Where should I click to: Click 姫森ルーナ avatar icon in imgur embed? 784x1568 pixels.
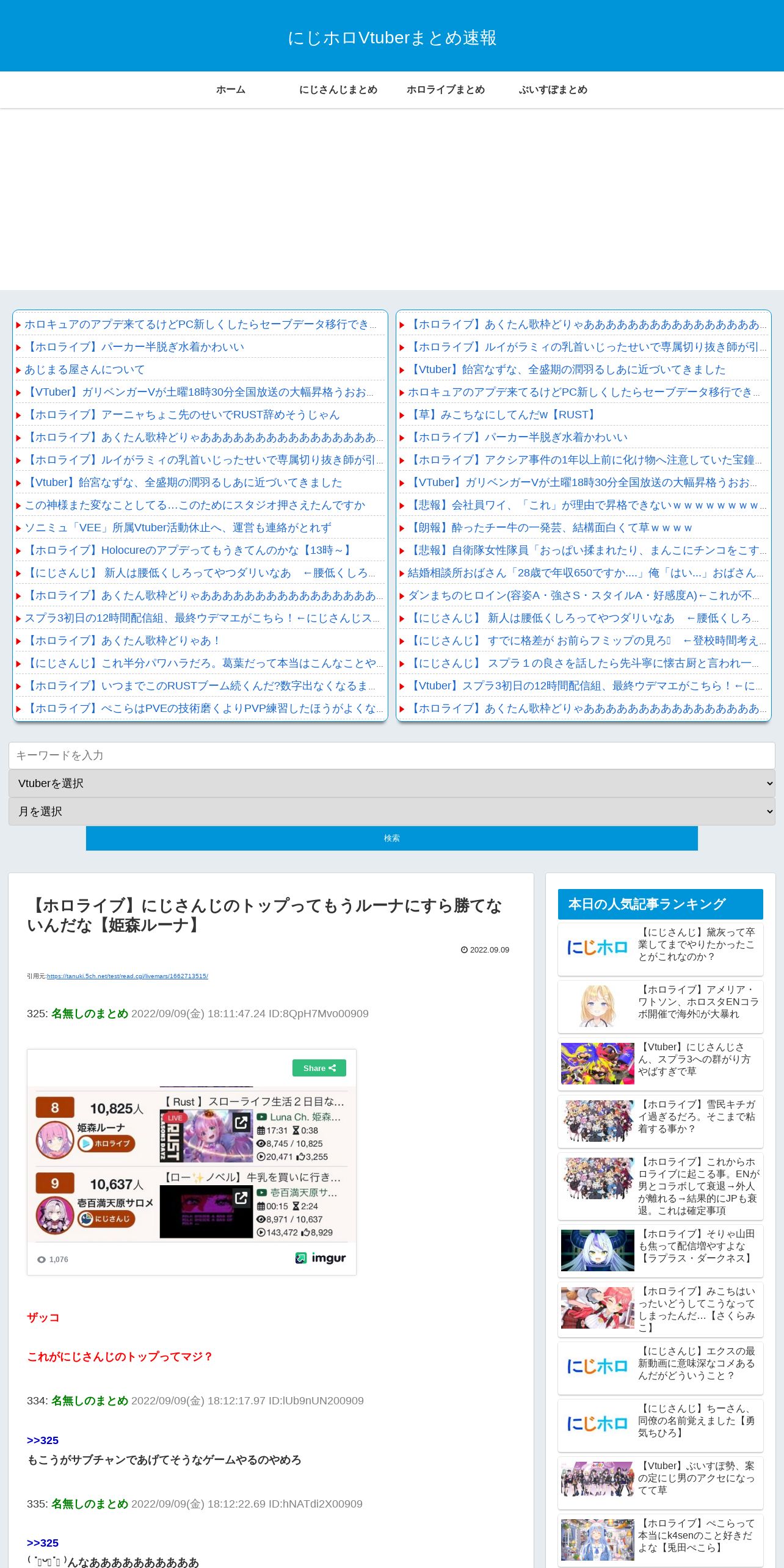pos(55,1140)
